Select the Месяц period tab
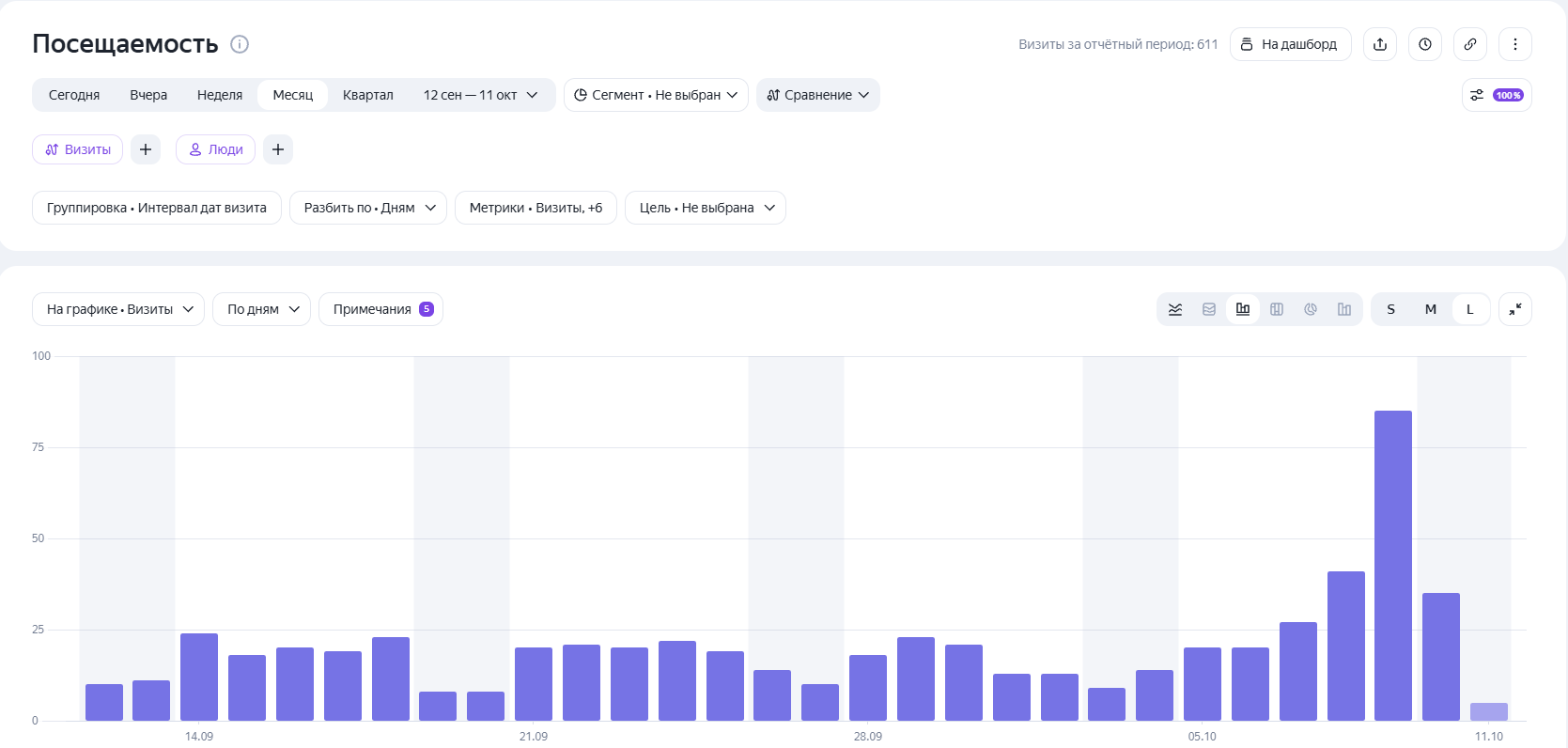1568x748 pixels. pos(293,95)
